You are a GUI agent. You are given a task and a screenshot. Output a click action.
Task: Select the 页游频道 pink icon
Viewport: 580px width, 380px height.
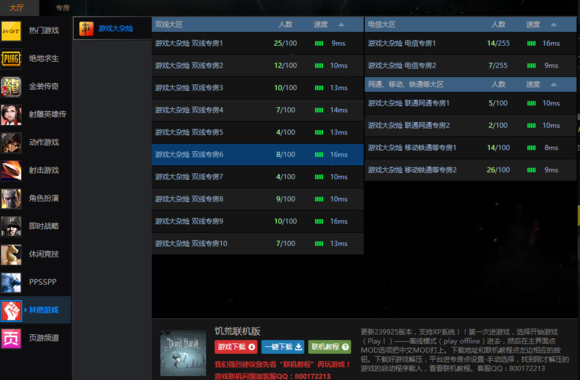[x=11, y=338]
